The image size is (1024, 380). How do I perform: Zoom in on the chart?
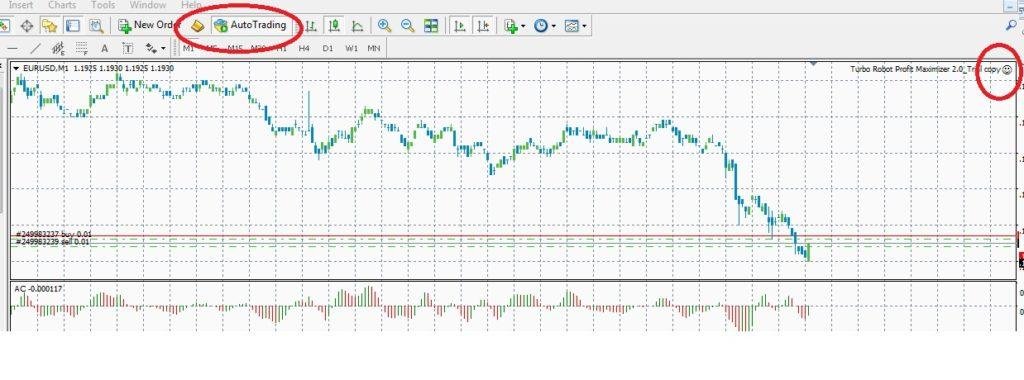click(x=385, y=26)
